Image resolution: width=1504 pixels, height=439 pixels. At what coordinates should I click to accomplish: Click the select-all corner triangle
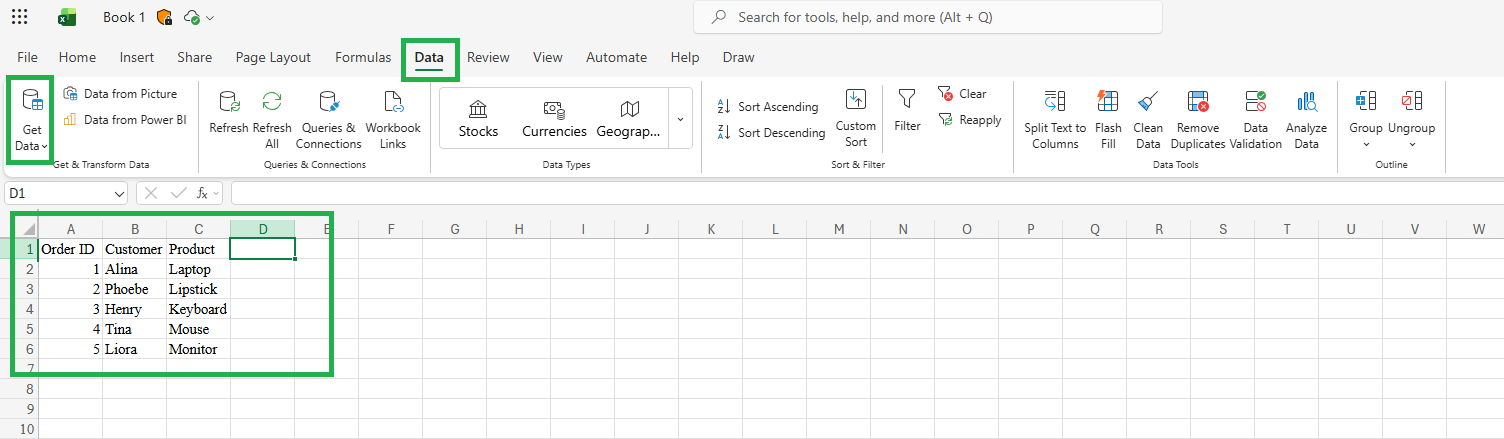click(29, 229)
